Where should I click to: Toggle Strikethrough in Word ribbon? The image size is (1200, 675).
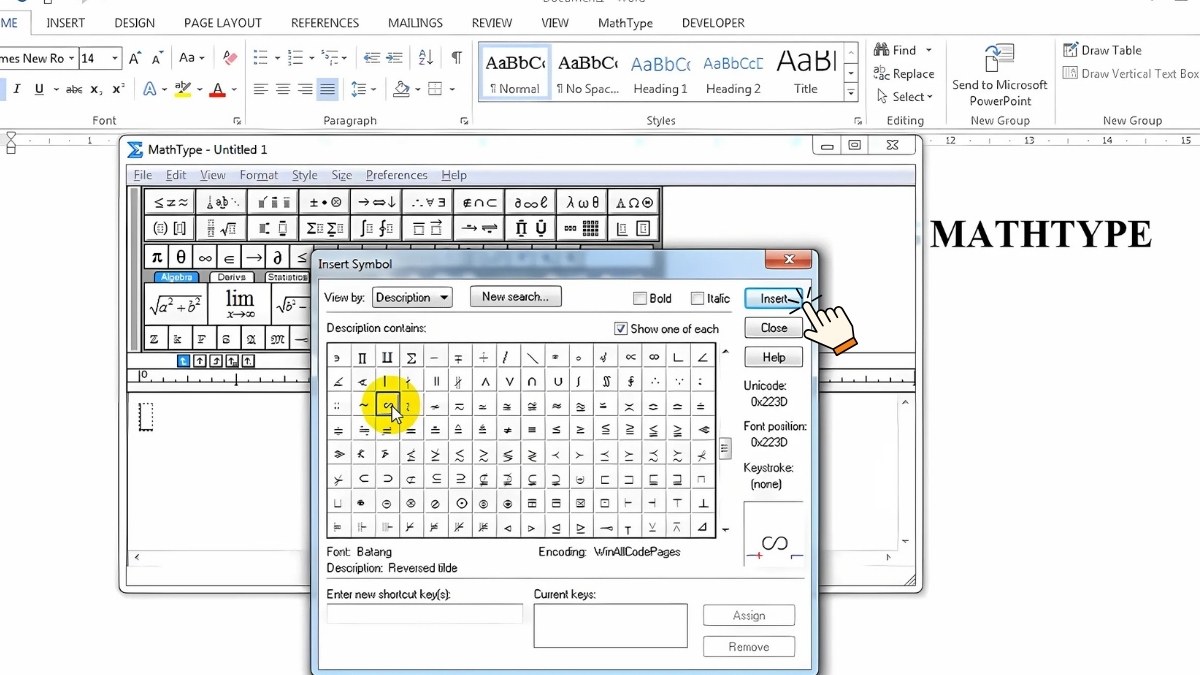coord(74,89)
